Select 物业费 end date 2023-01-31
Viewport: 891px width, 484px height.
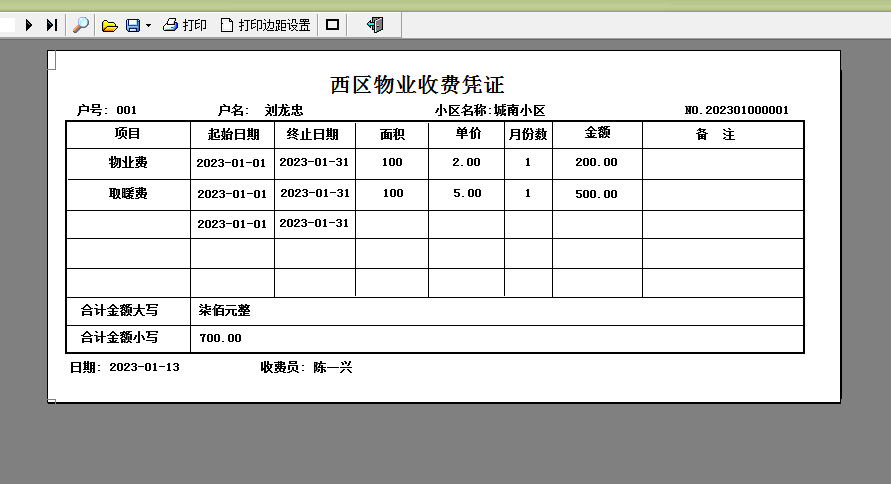click(314, 162)
